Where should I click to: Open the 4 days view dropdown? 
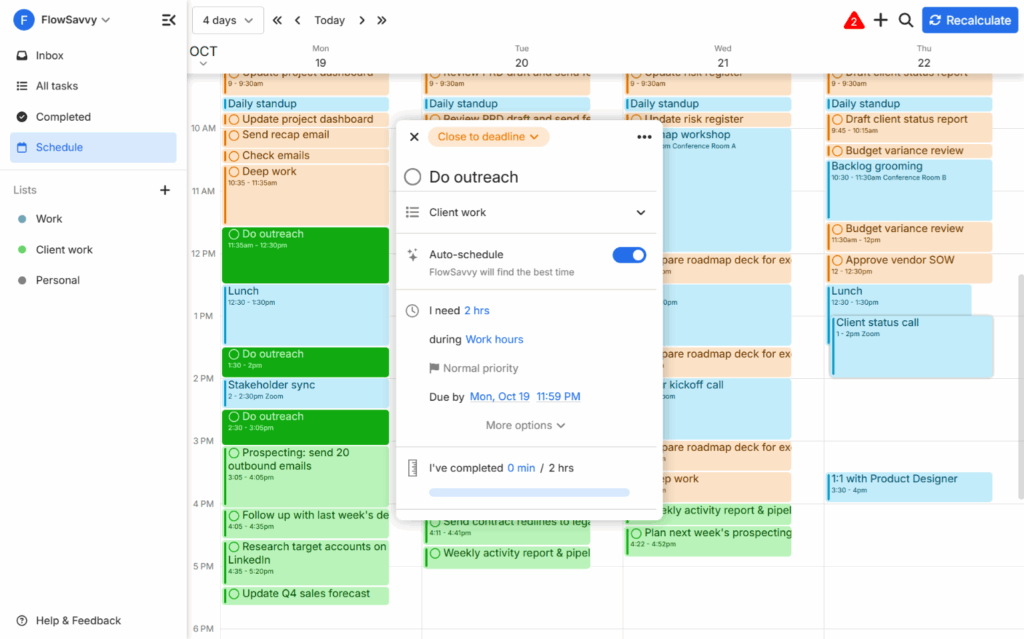tap(228, 20)
